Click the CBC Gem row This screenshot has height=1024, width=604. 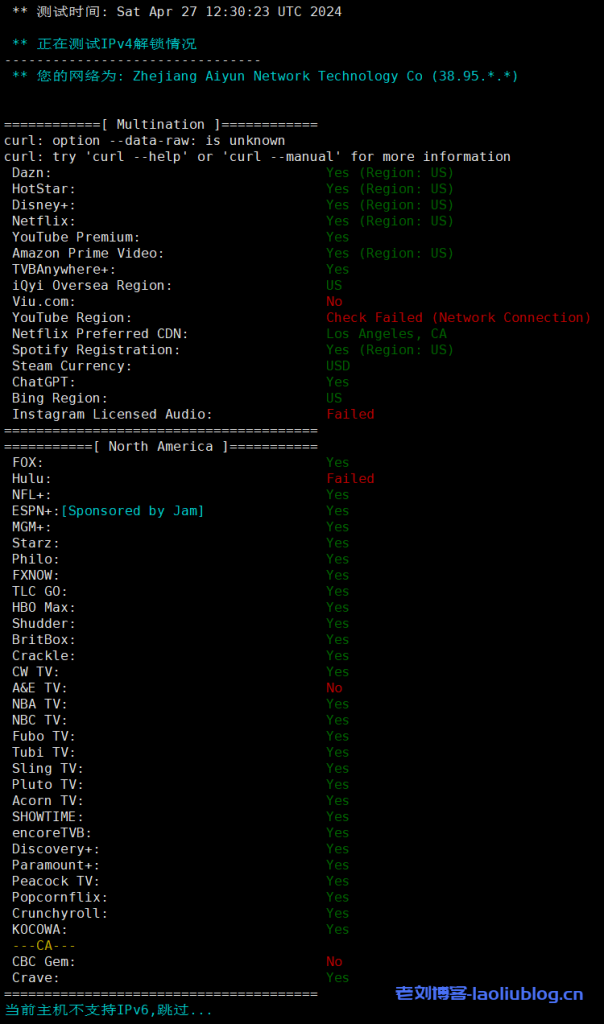point(43,962)
